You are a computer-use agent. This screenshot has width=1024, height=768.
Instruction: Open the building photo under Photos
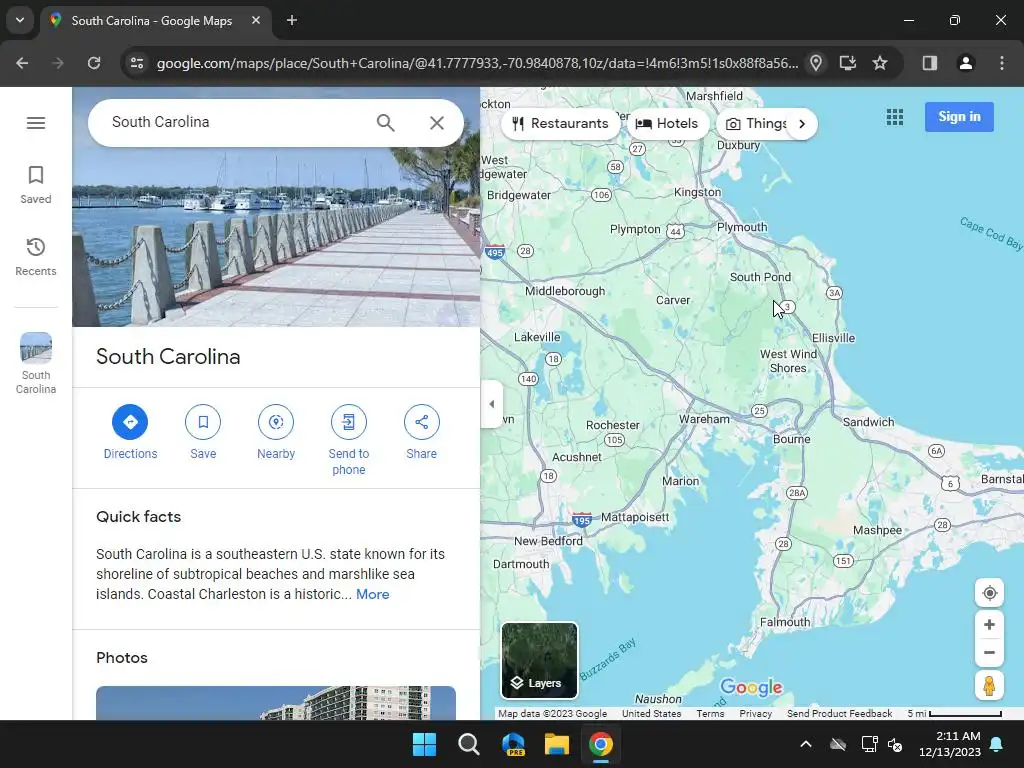[x=276, y=703]
